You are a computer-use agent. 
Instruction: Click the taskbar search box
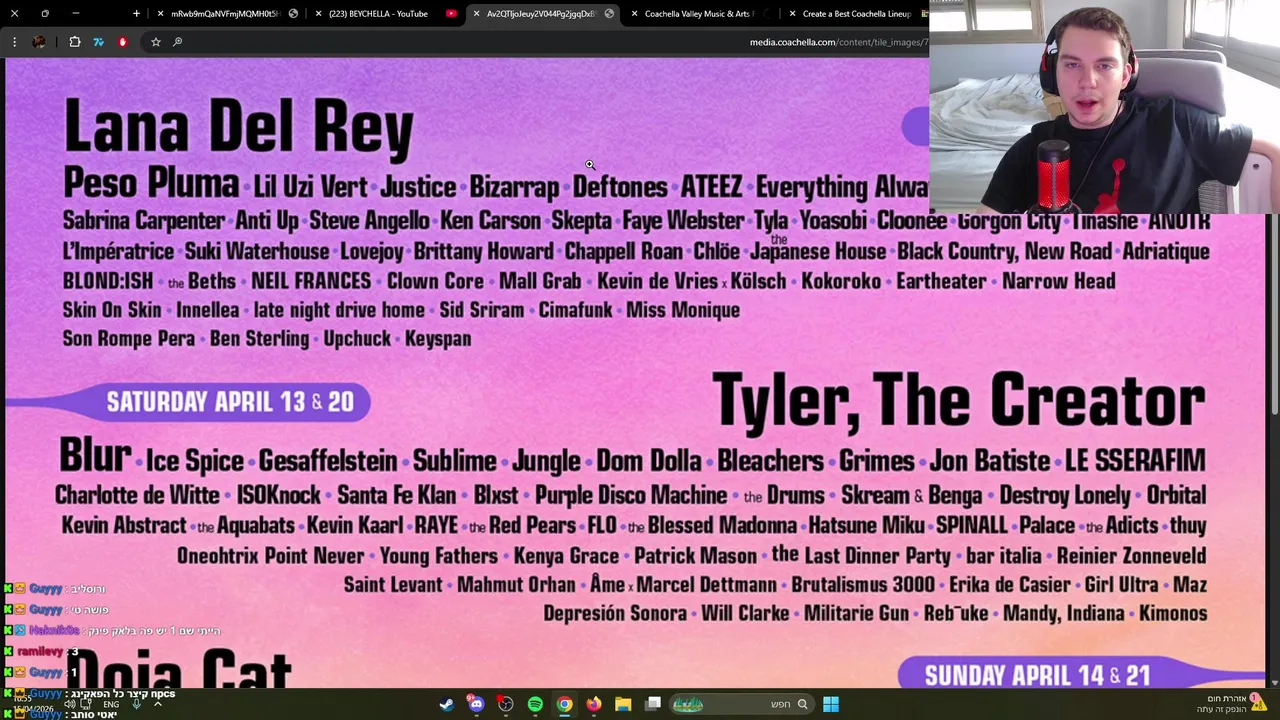[740, 704]
